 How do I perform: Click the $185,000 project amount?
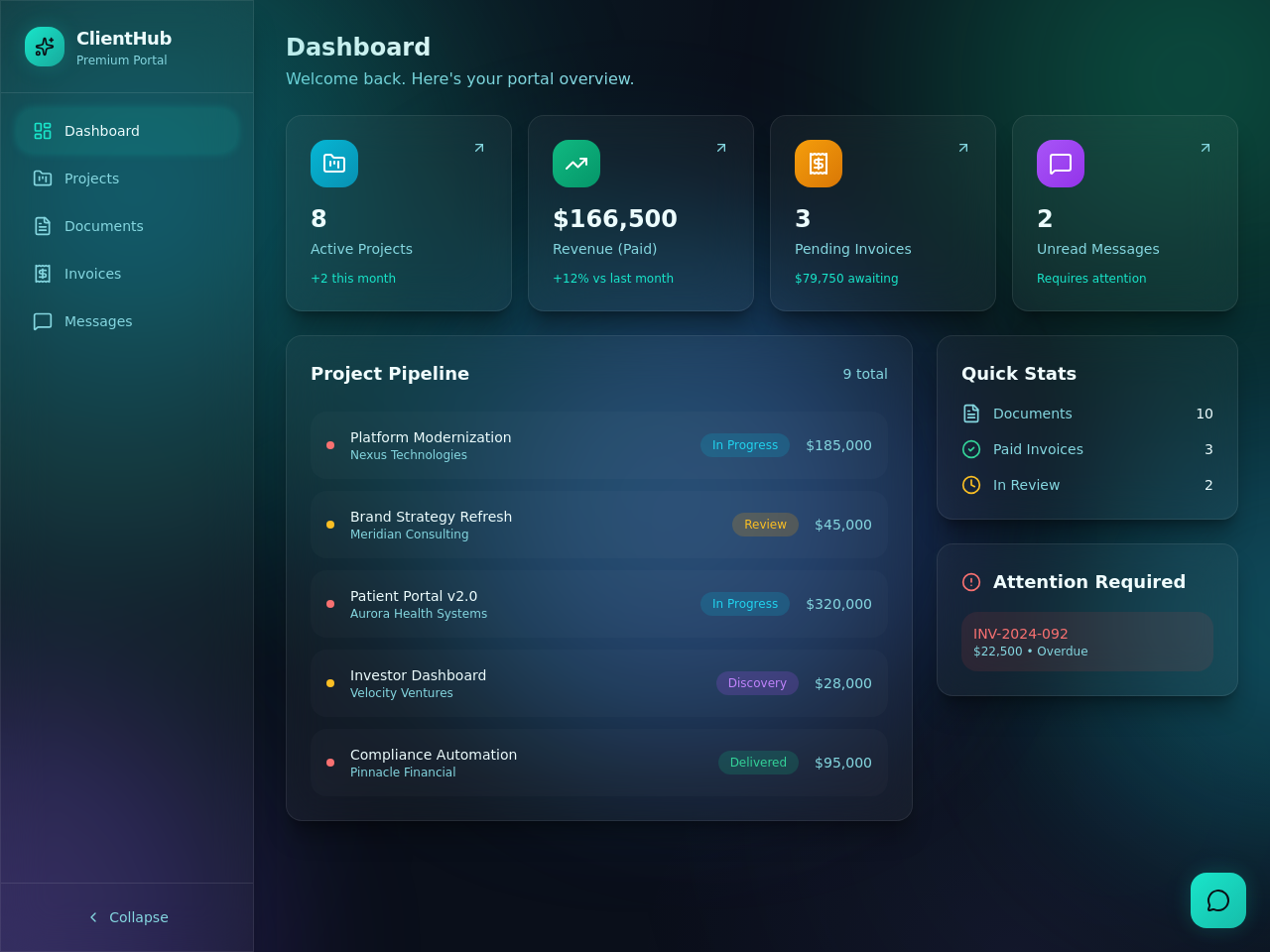pyautogui.click(x=838, y=445)
